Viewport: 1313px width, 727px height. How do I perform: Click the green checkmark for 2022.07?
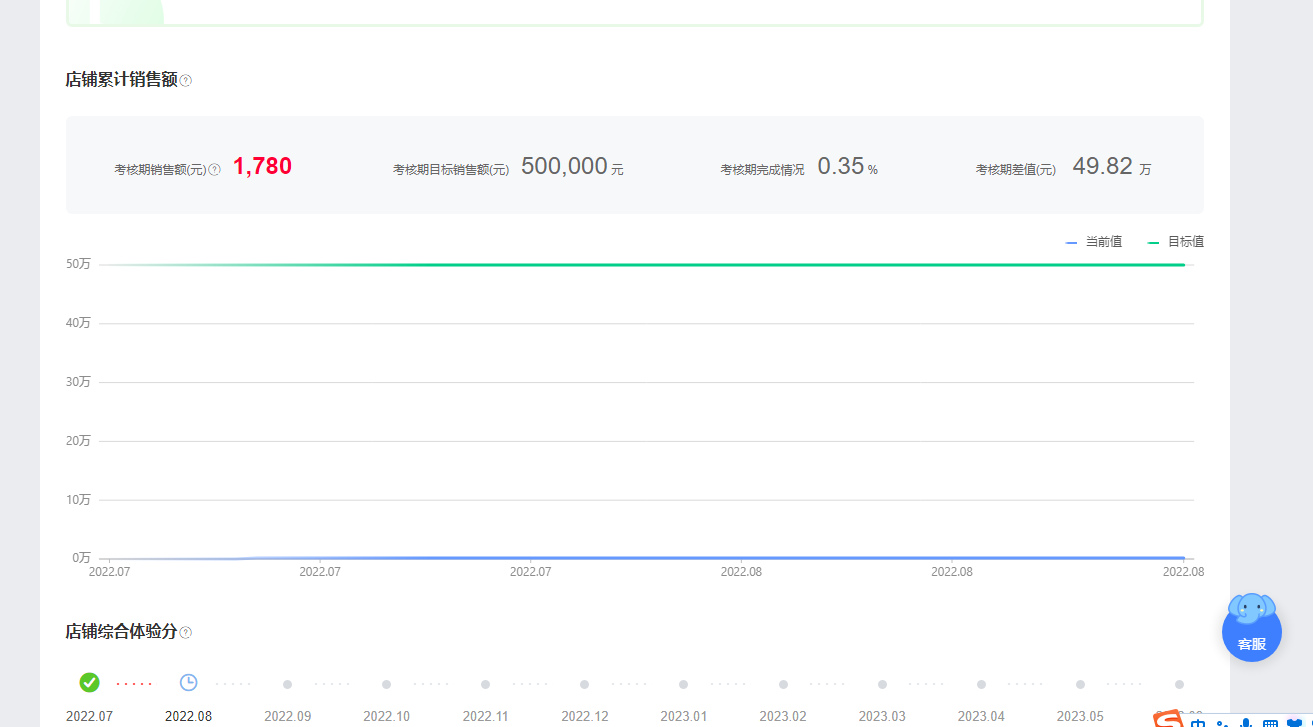[90, 683]
